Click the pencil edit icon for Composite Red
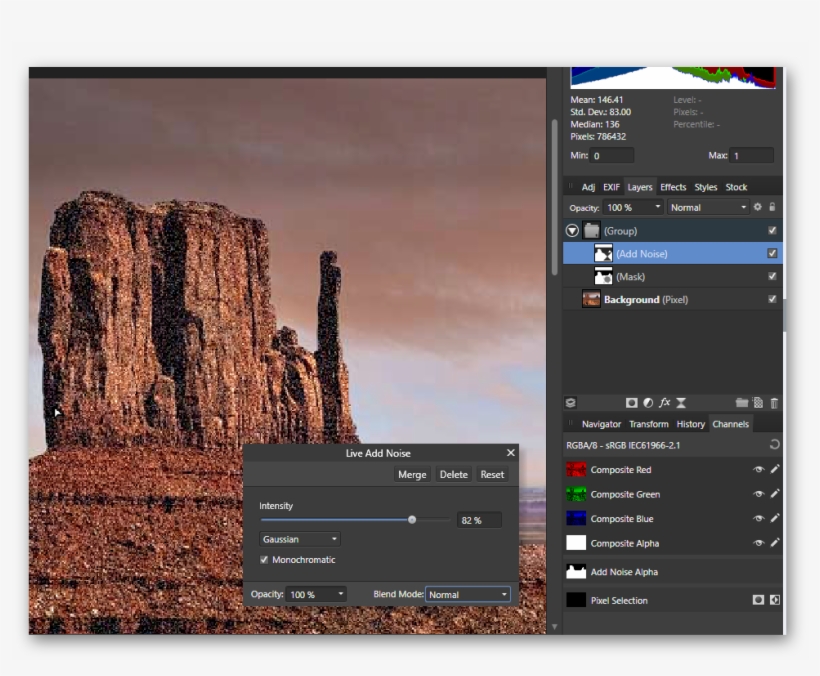Viewport: 820px width, 676px height. (774, 469)
